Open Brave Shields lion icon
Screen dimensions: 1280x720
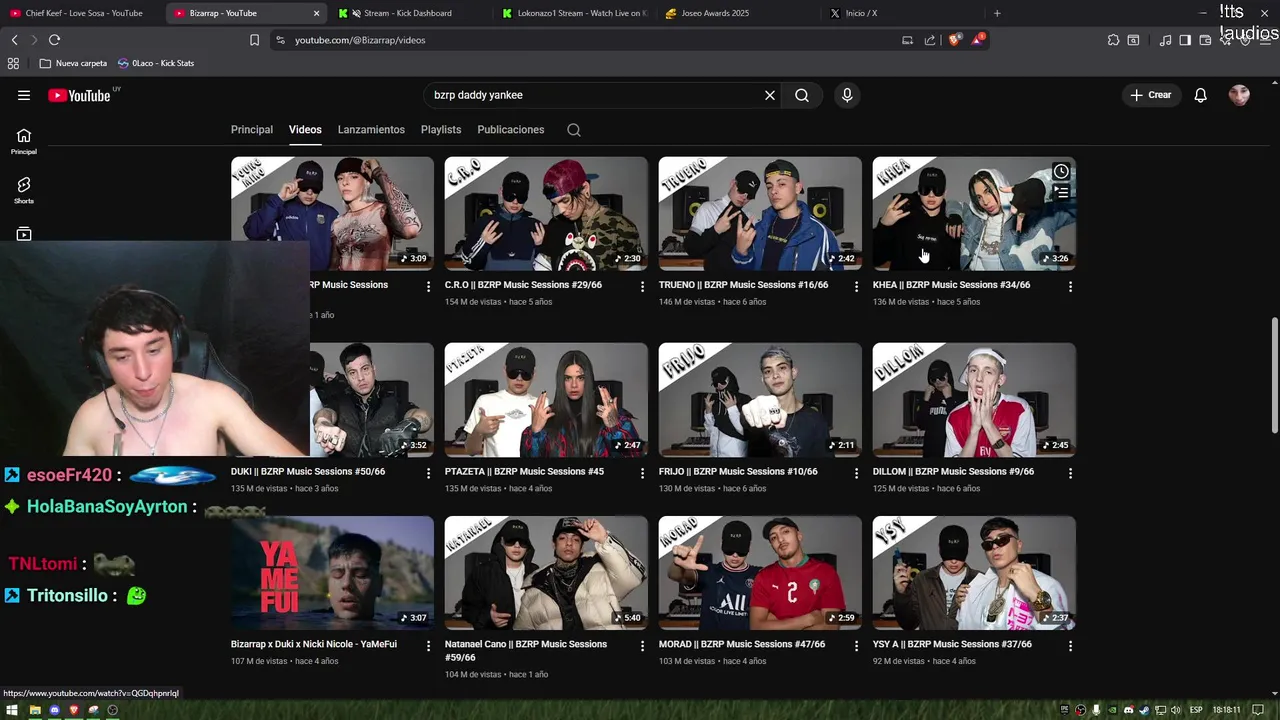pyautogui.click(x=955, y=40)
